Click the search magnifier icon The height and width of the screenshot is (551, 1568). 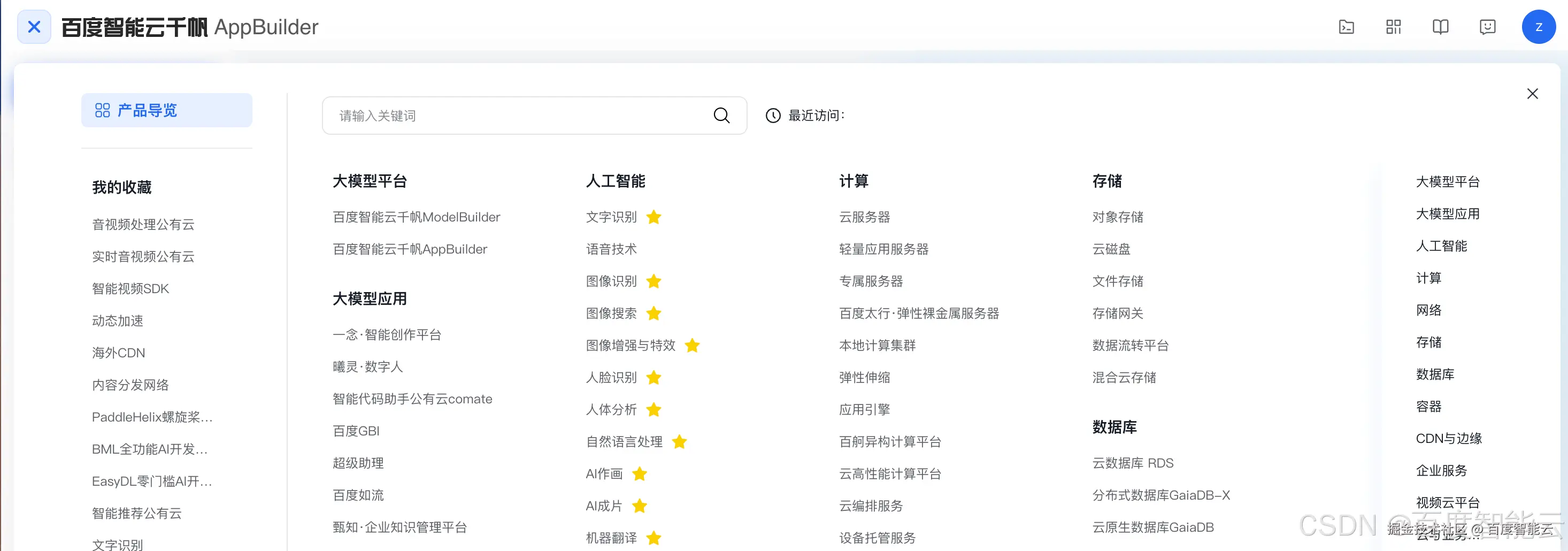(721, 115)
